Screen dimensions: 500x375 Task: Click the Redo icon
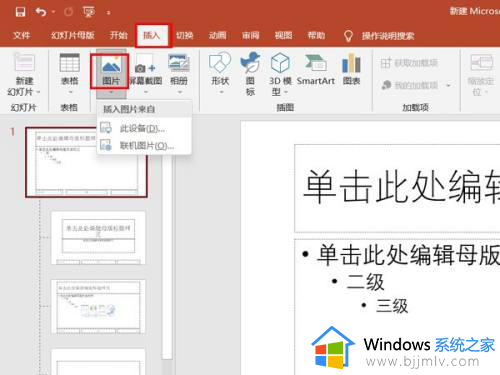(68, 12)
